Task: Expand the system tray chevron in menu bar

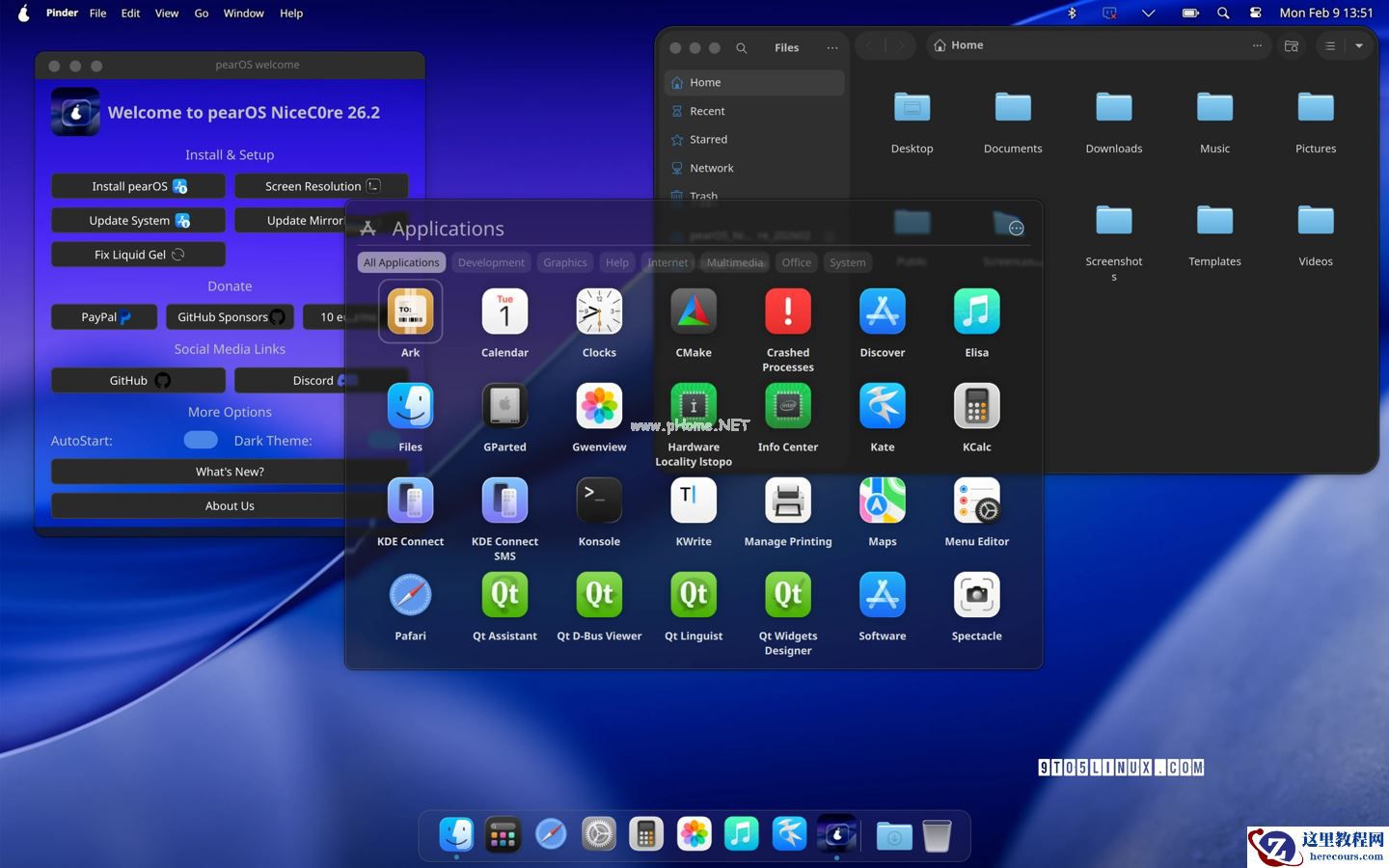Action: [x=1148, y=14]
